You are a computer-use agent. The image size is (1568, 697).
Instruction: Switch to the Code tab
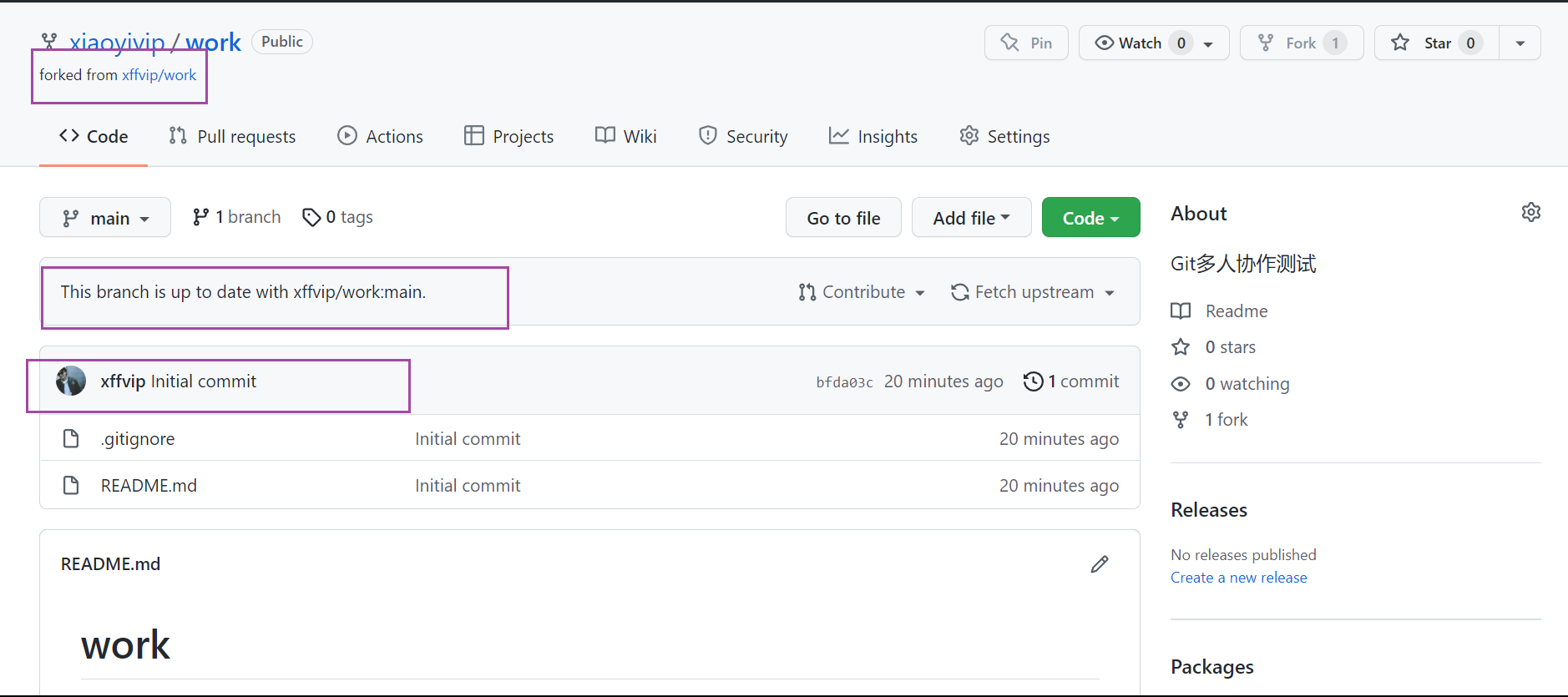tap(94, 136)
